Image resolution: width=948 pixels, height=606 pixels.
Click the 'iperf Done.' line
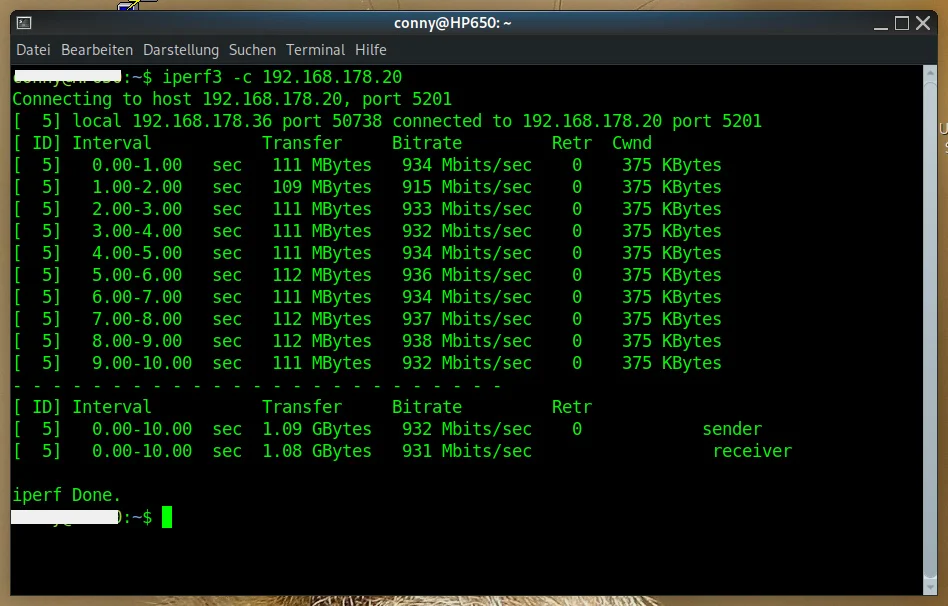[67, 495]
